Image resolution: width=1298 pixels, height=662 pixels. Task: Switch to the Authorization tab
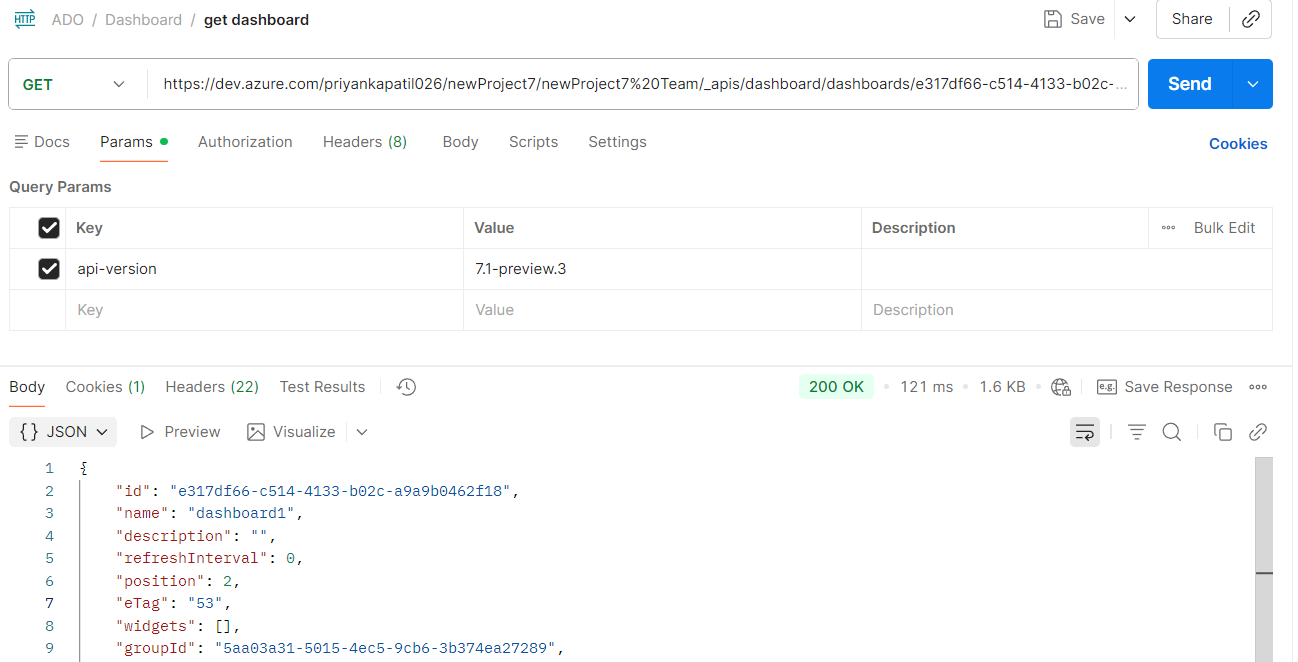coord(244,141)
